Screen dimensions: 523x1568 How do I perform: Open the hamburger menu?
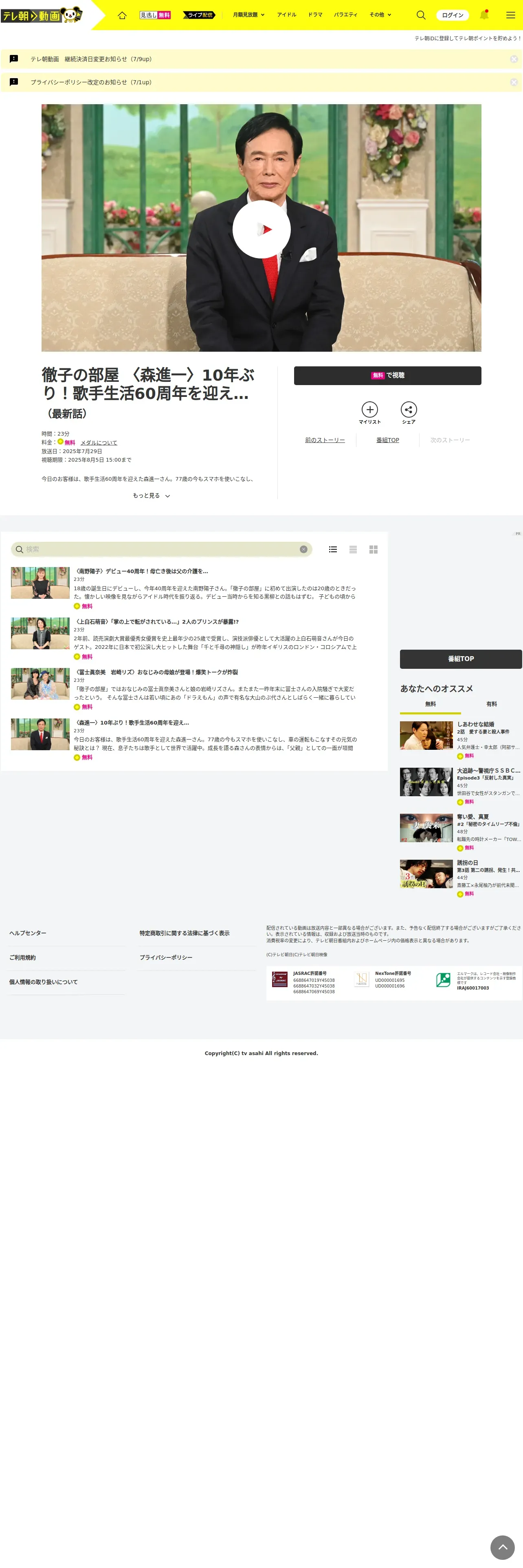[x=510, y=15]
